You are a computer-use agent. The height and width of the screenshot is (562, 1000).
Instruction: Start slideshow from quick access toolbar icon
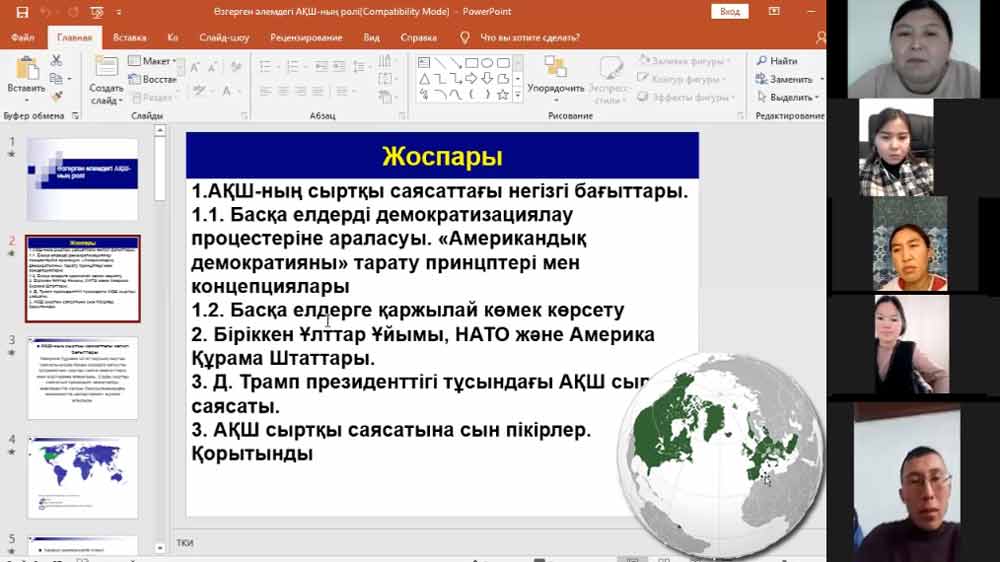coord(96,12)
